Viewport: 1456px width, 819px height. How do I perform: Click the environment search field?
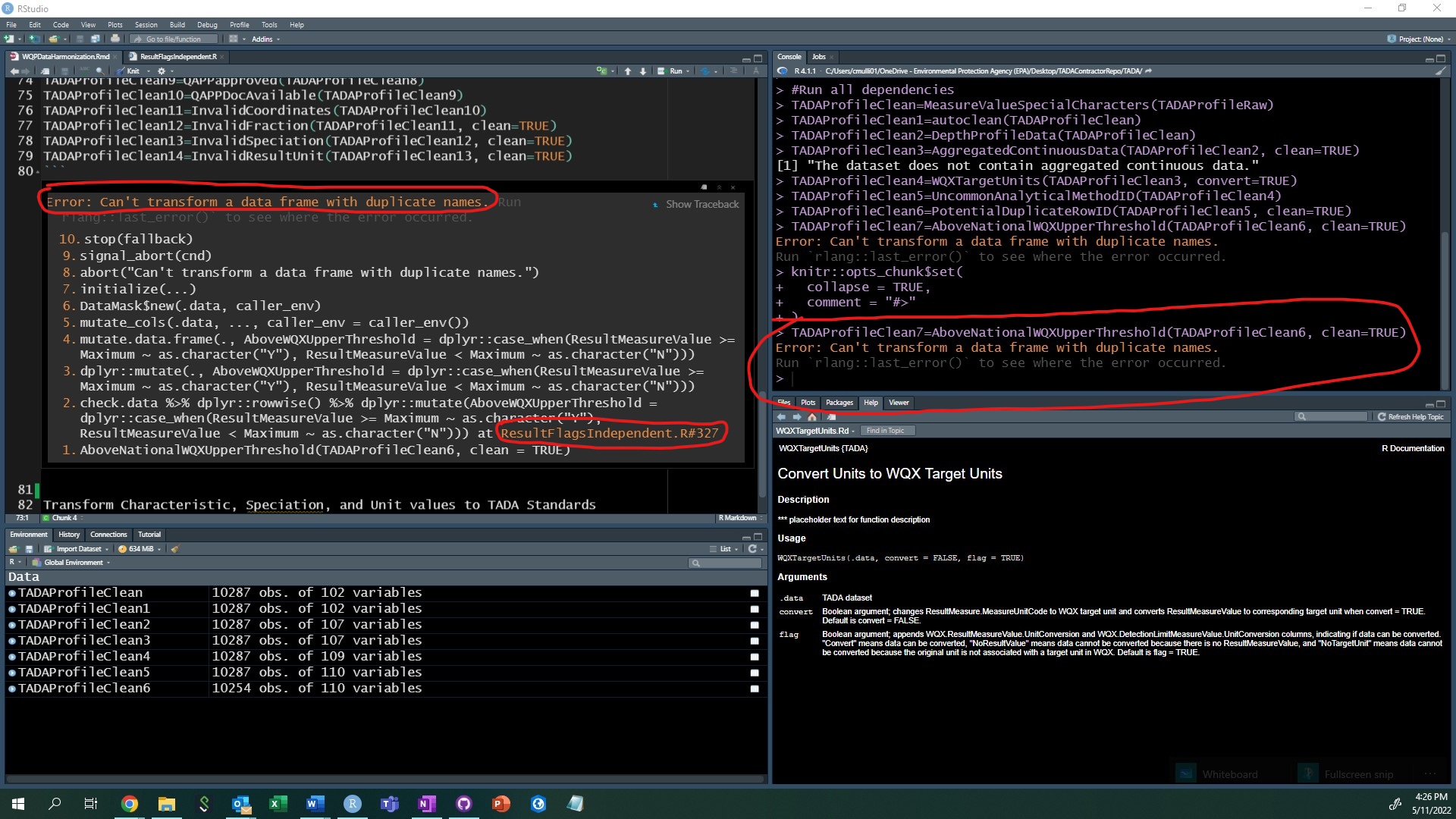click(x=726, y=563)
